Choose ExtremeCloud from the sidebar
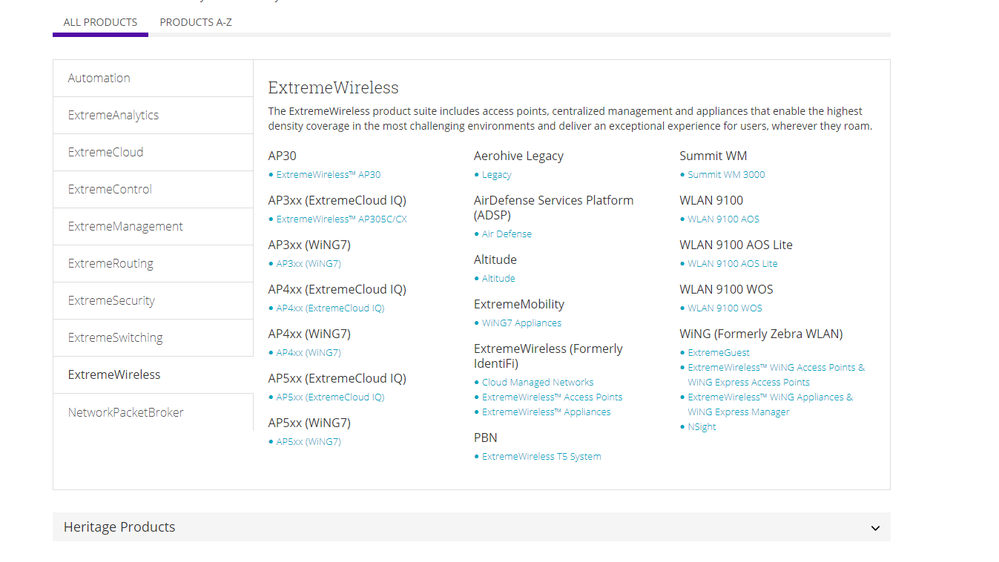This screenshot has height=562, width=999. click(153, 152)
